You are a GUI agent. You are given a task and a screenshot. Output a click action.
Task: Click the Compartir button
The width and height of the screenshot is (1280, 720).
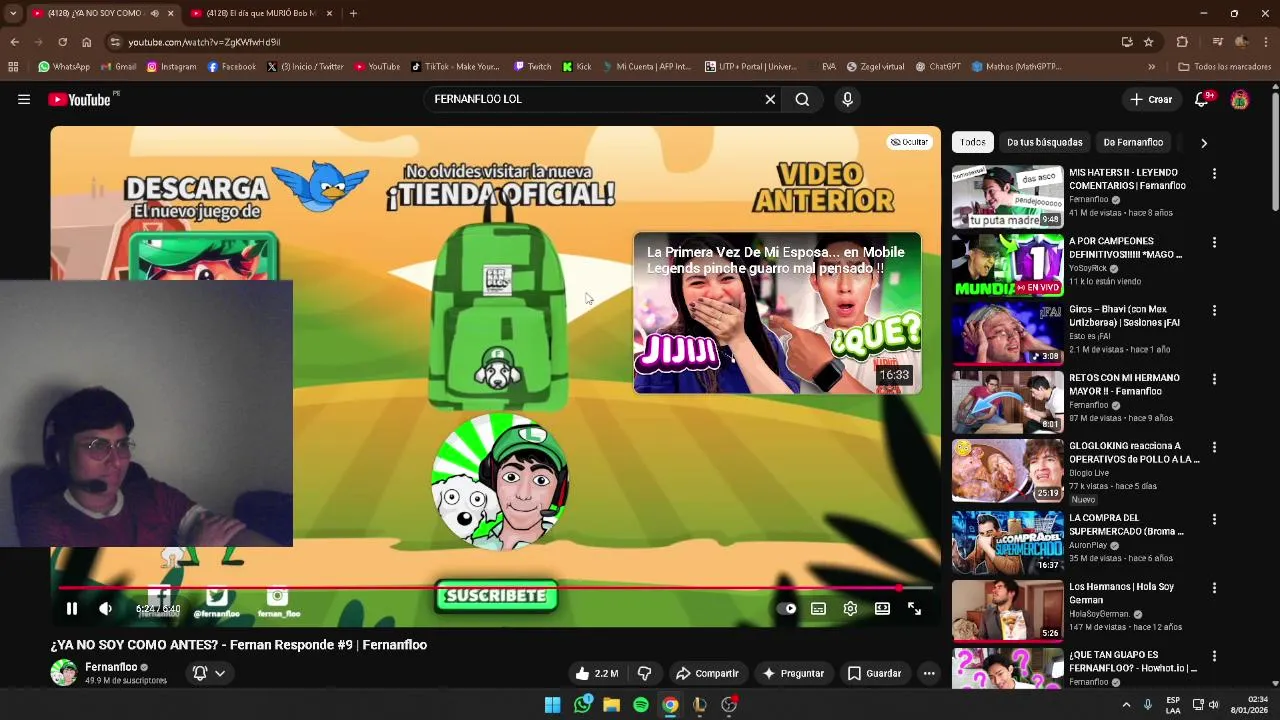707,673
